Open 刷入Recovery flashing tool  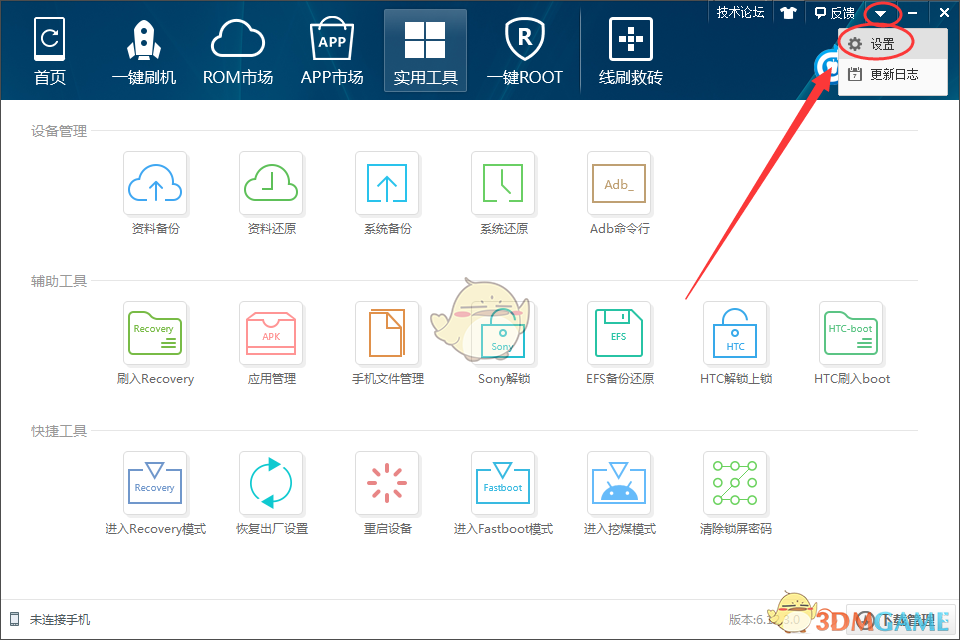point(155,334)
